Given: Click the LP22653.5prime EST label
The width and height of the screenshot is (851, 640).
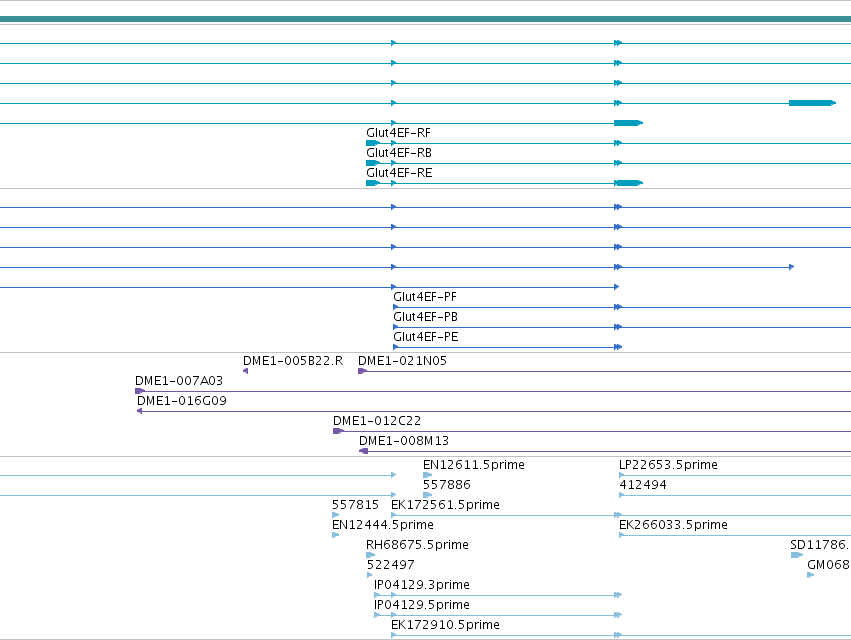Looking at the screenshot, I should point(668,465).
